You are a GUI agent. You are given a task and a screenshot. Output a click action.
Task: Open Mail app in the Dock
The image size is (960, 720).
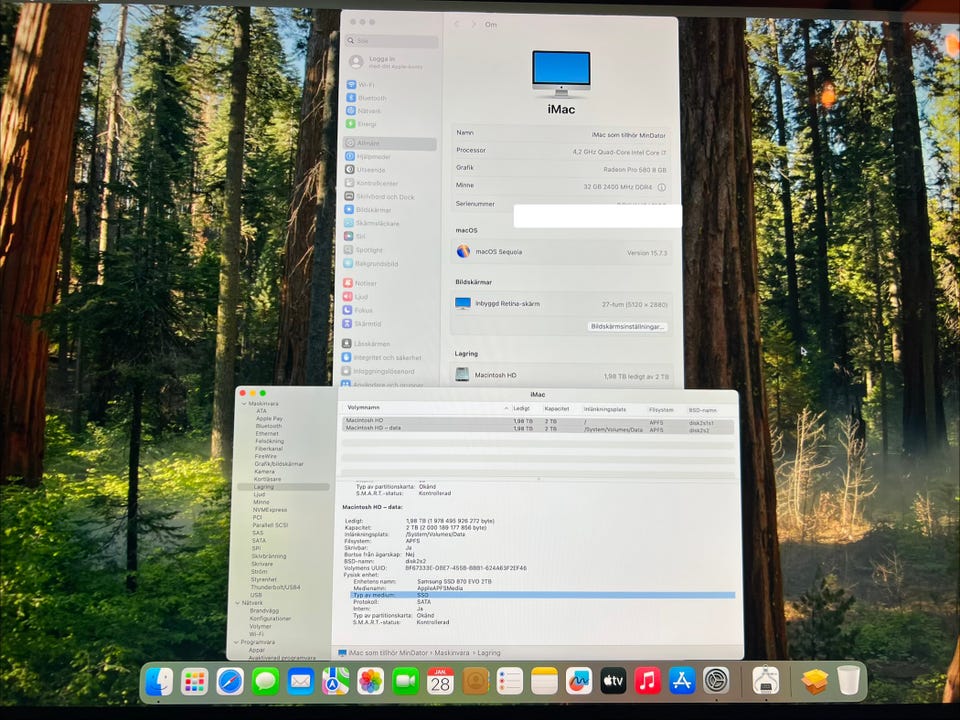click(x=301, y=681)
